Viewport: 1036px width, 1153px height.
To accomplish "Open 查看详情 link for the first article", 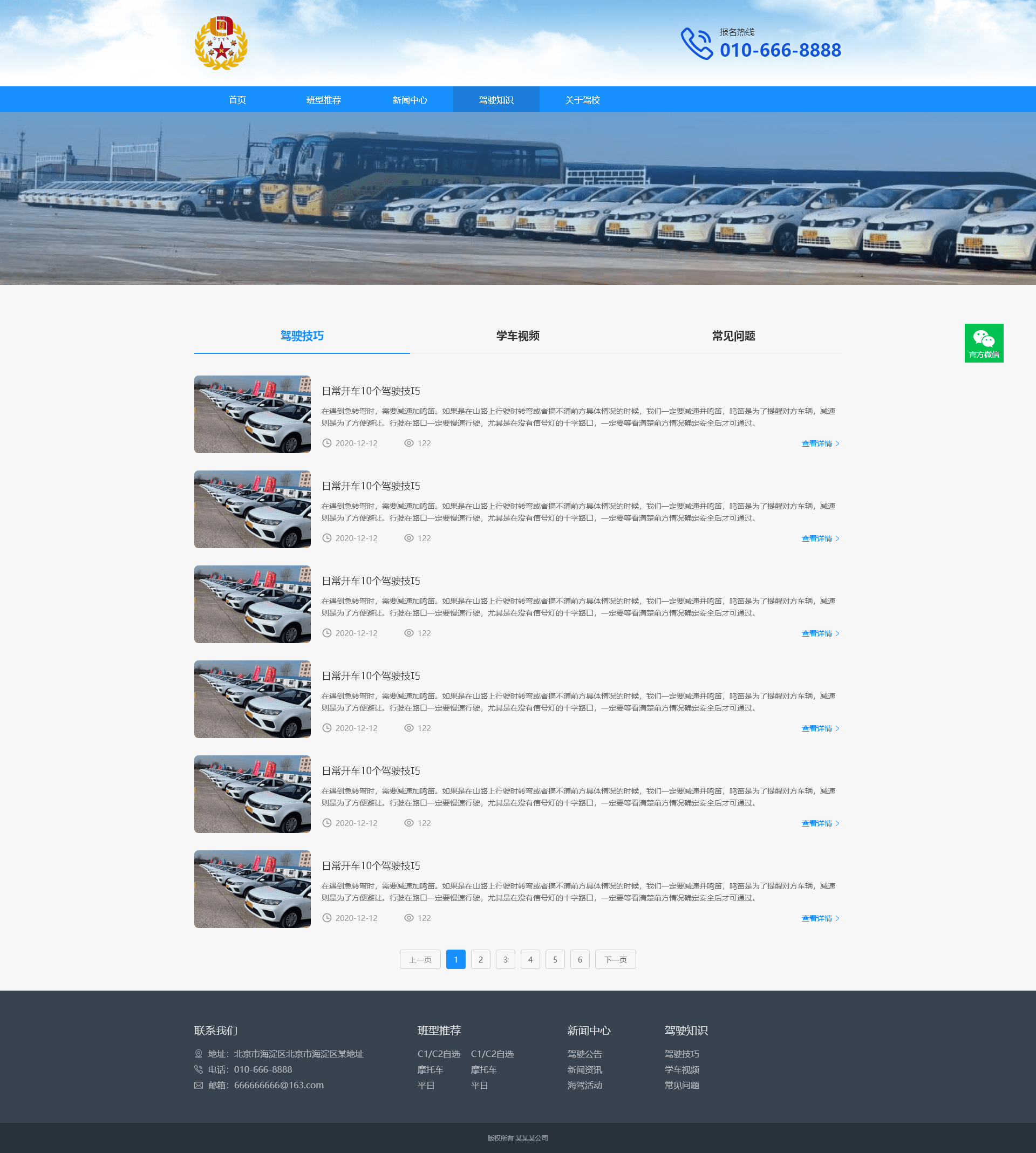I will tap(817, 444).
